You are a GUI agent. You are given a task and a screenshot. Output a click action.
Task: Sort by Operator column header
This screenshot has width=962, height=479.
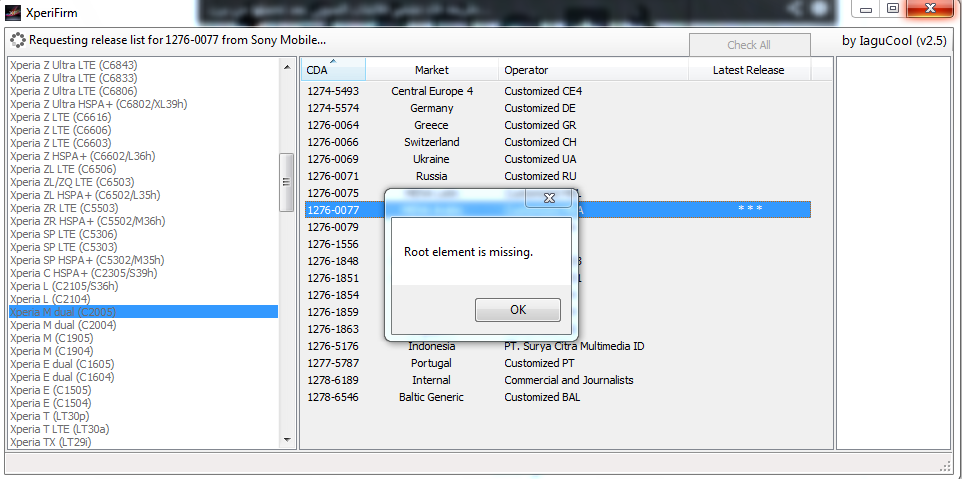click(593, 70)
